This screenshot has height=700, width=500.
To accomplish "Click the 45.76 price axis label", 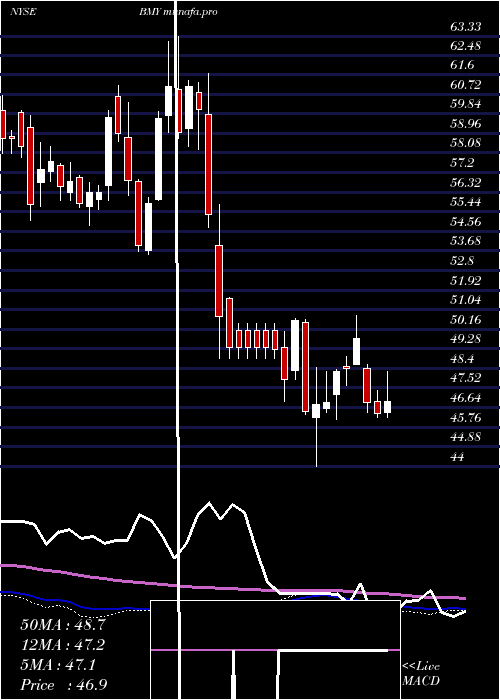I will pos(466,417).
